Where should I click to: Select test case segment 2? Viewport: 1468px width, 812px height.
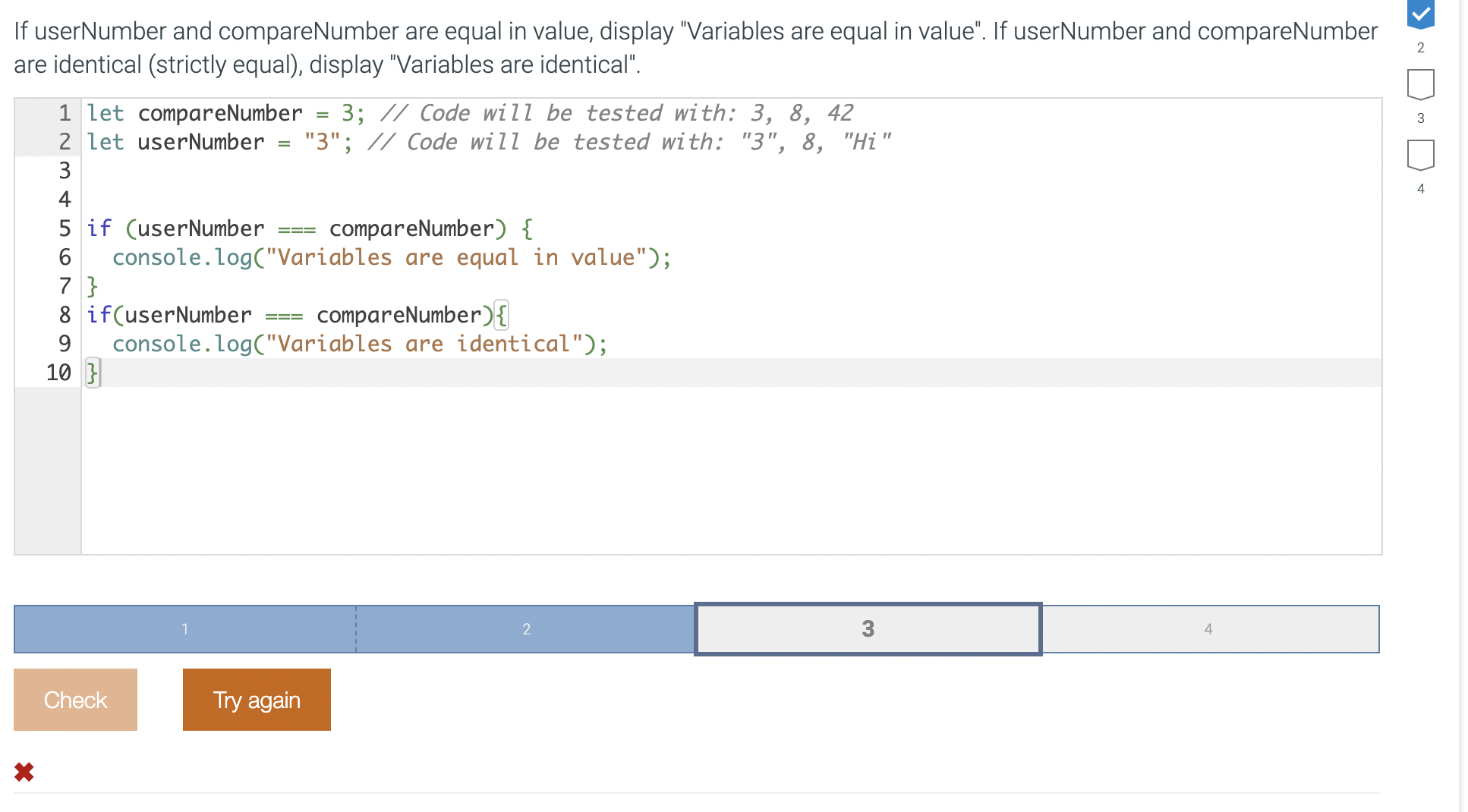click(525, 628)
